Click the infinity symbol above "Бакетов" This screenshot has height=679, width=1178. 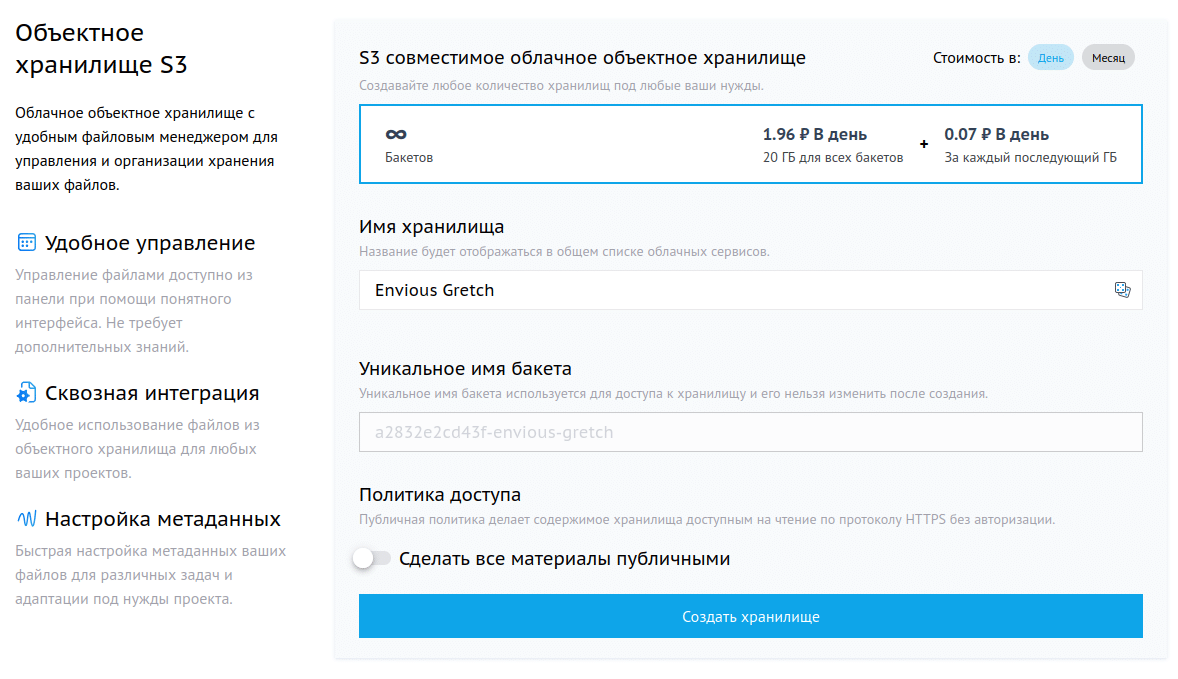[396, 135]
